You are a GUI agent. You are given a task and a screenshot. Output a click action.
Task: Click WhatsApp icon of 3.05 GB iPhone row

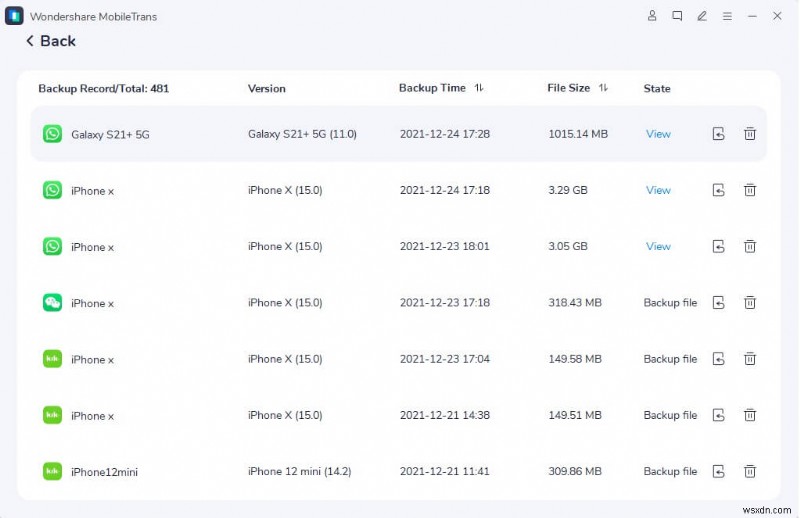(52, 246)
